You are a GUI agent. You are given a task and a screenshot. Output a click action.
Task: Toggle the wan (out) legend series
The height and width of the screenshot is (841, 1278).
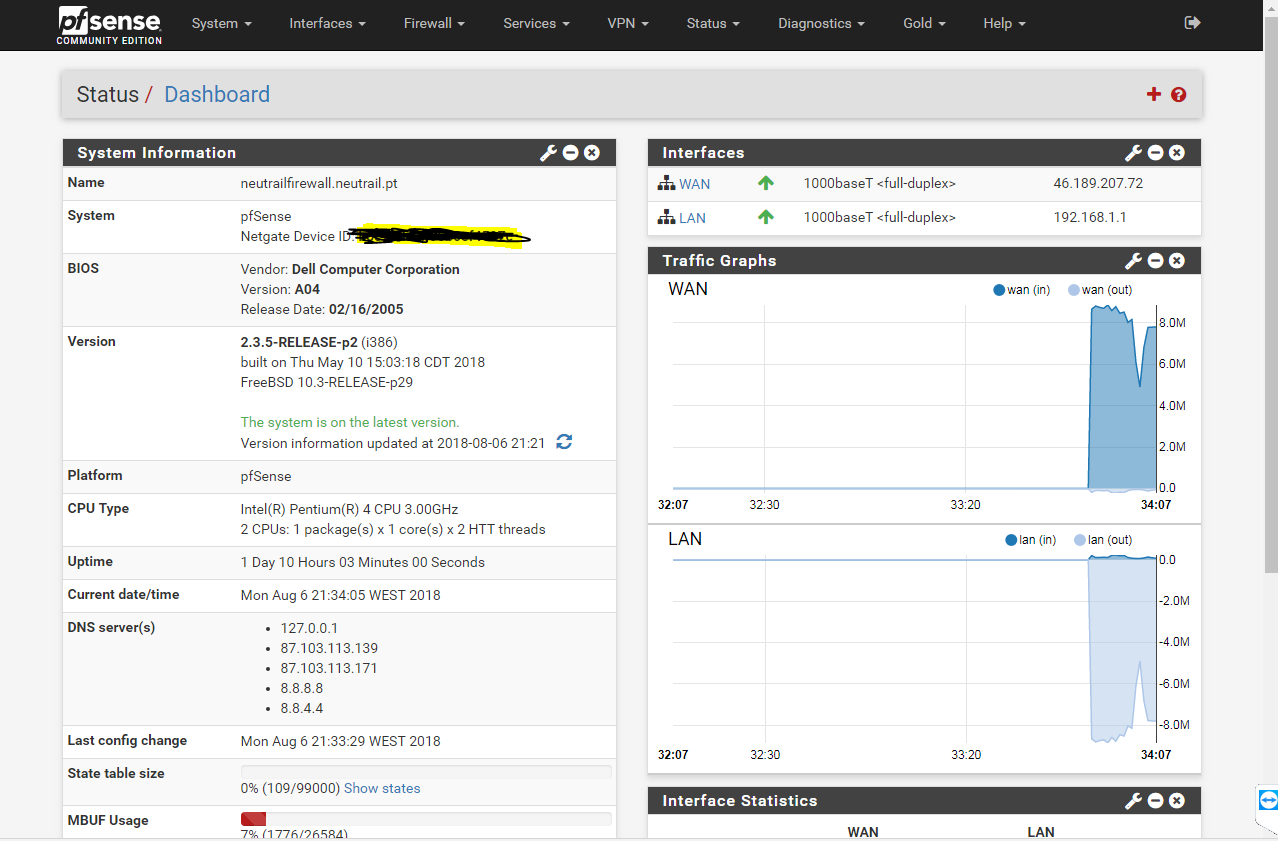click(x=1100, y=290)
